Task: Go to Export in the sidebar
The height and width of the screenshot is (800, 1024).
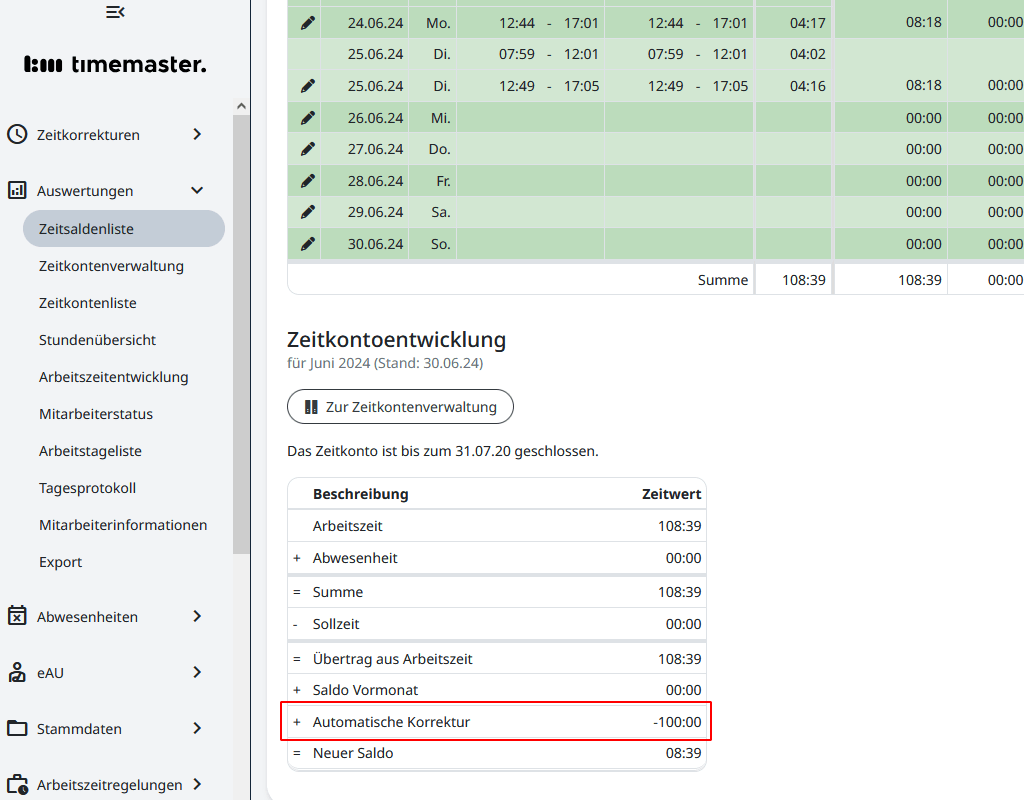Action: click(x=60, y=562)
